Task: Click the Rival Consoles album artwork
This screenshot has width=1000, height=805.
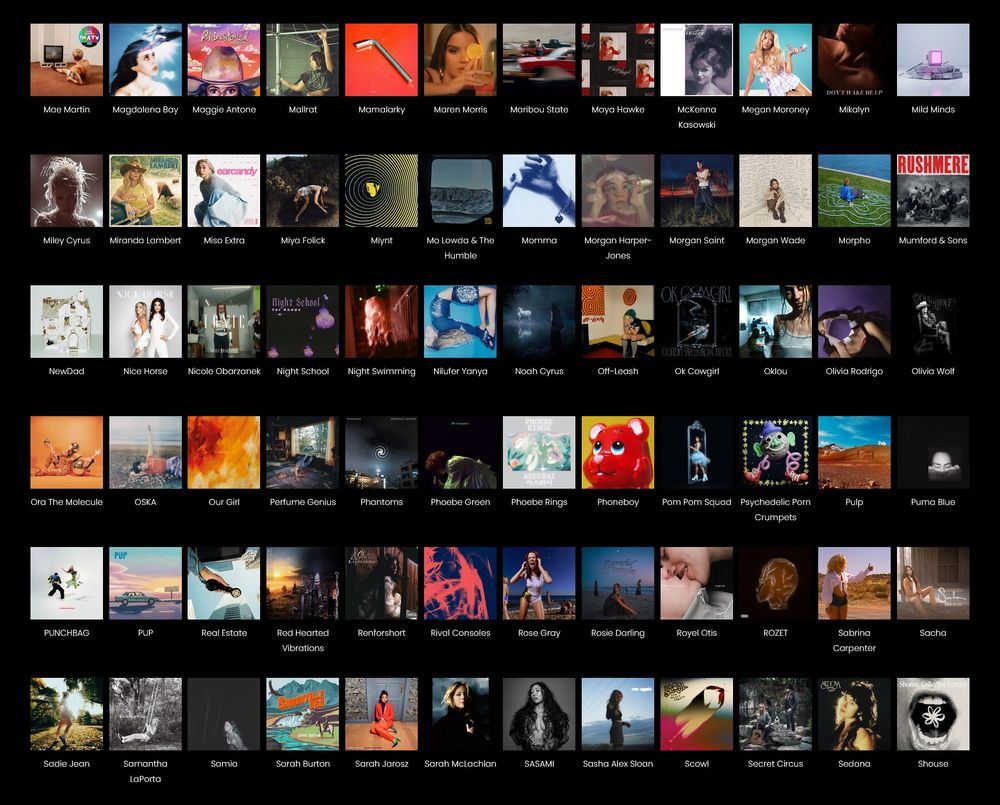Action: click(460, 583)
